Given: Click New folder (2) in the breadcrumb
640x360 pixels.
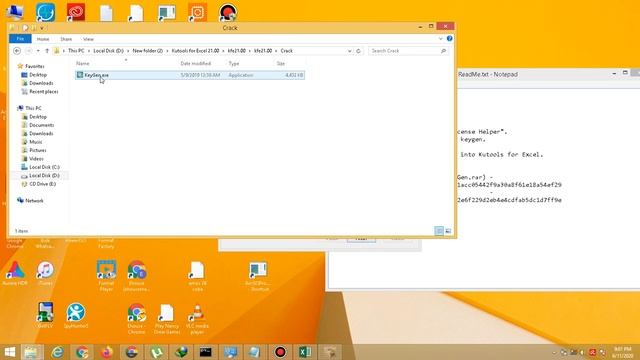Looking at the screenshot, I should coord(147,51).
